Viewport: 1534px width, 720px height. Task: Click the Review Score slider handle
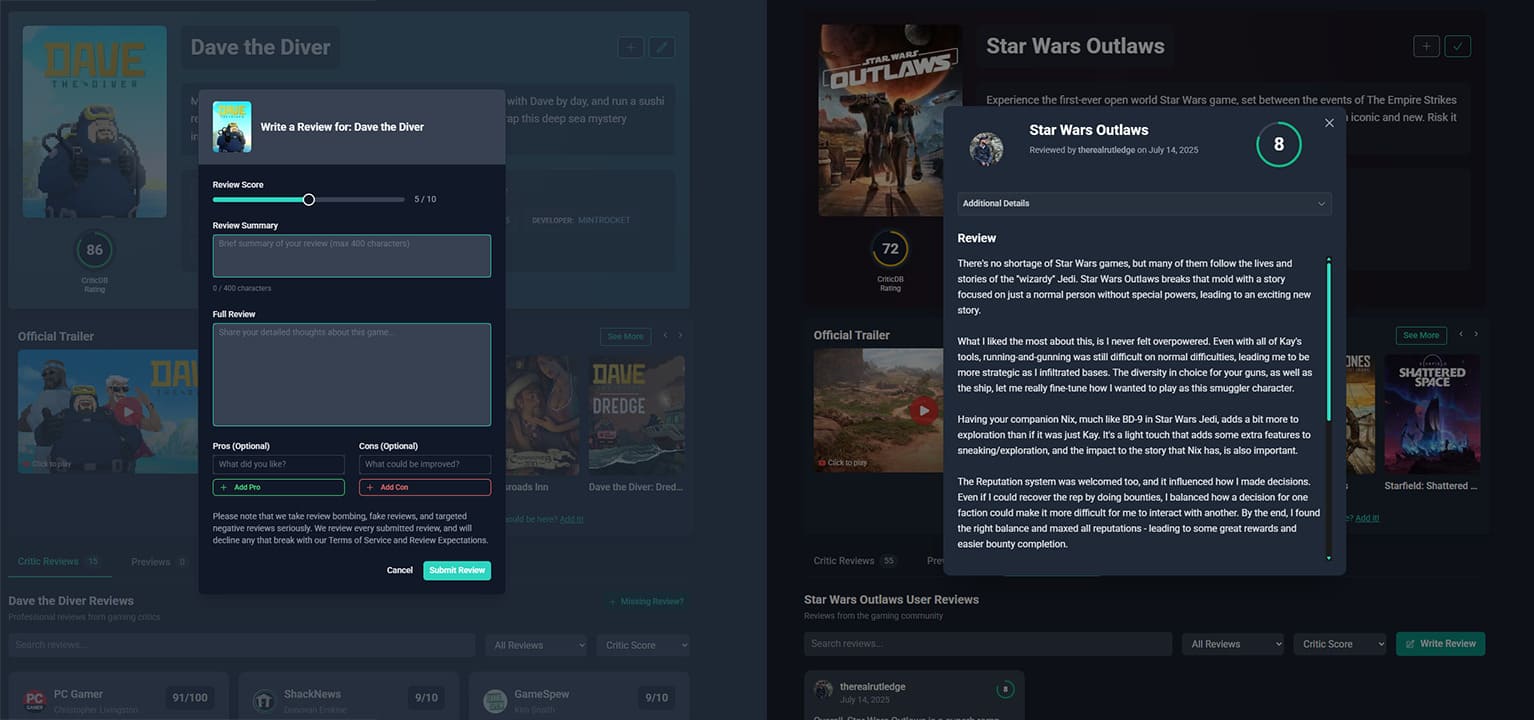[x=309, y=200]
